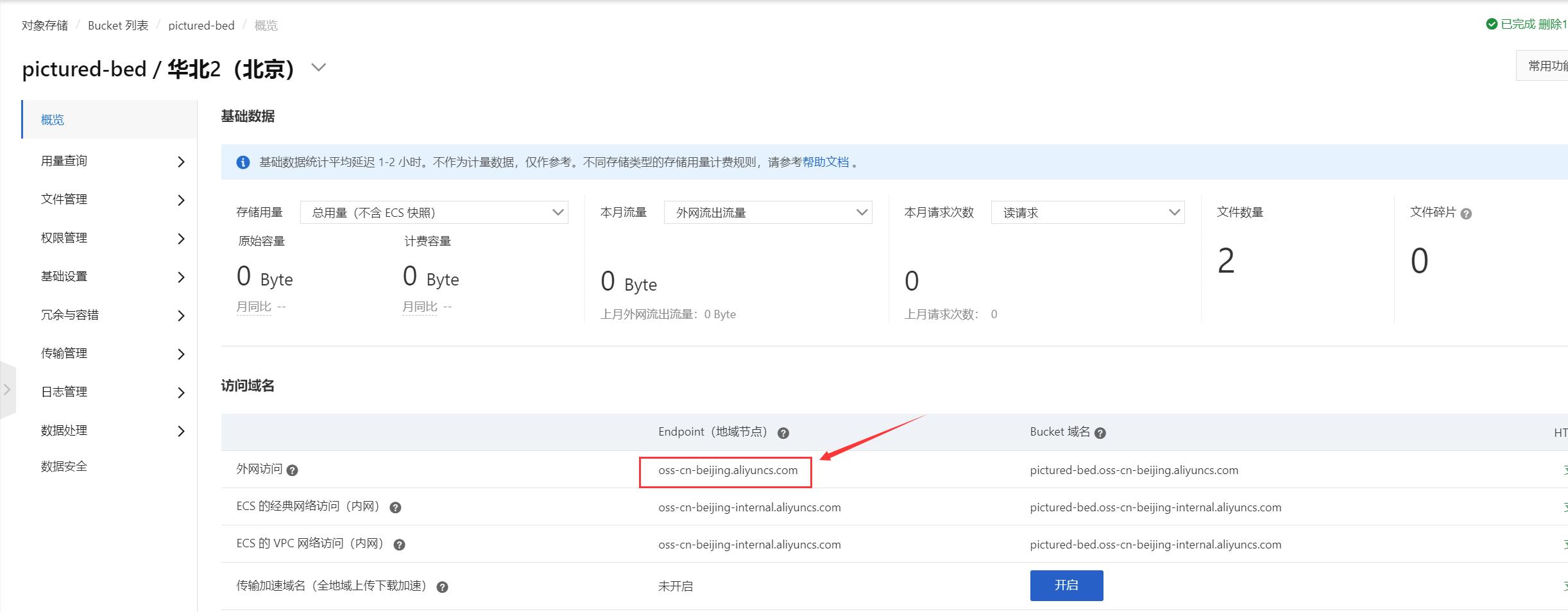The height and width of the screenshot is (612, 1568).
Task: Open the 读请求 dropdown
Action: coord(1087,212)
